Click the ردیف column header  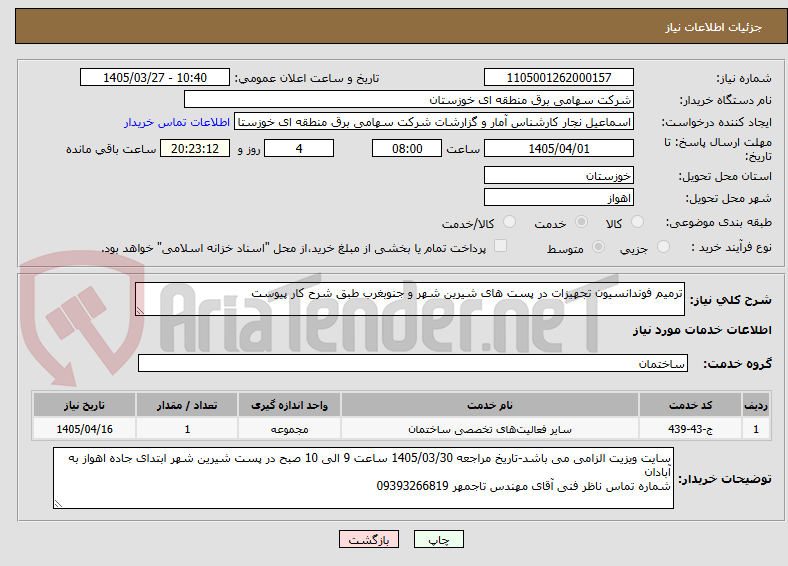[x=756, y=405]
